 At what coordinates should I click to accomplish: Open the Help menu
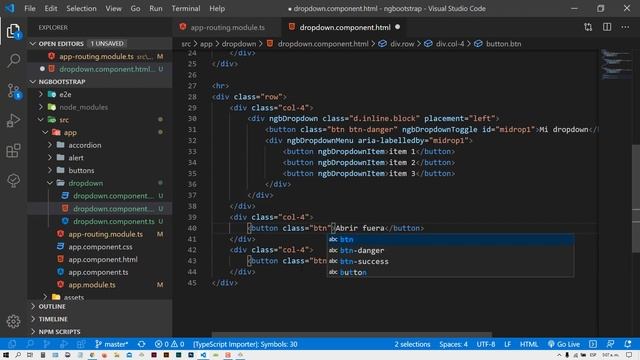click(x=217, y=8)
